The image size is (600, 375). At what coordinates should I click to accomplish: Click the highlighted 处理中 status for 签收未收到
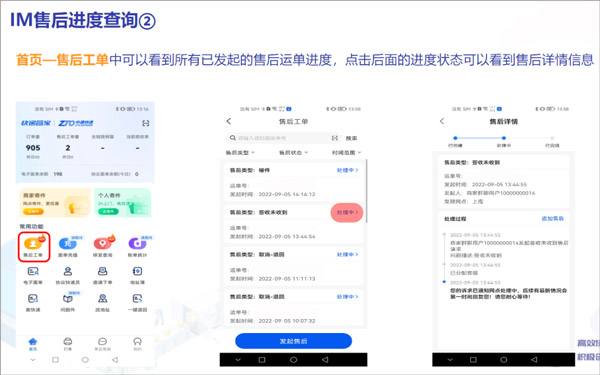pyautogui.click(x=347, y=212)
